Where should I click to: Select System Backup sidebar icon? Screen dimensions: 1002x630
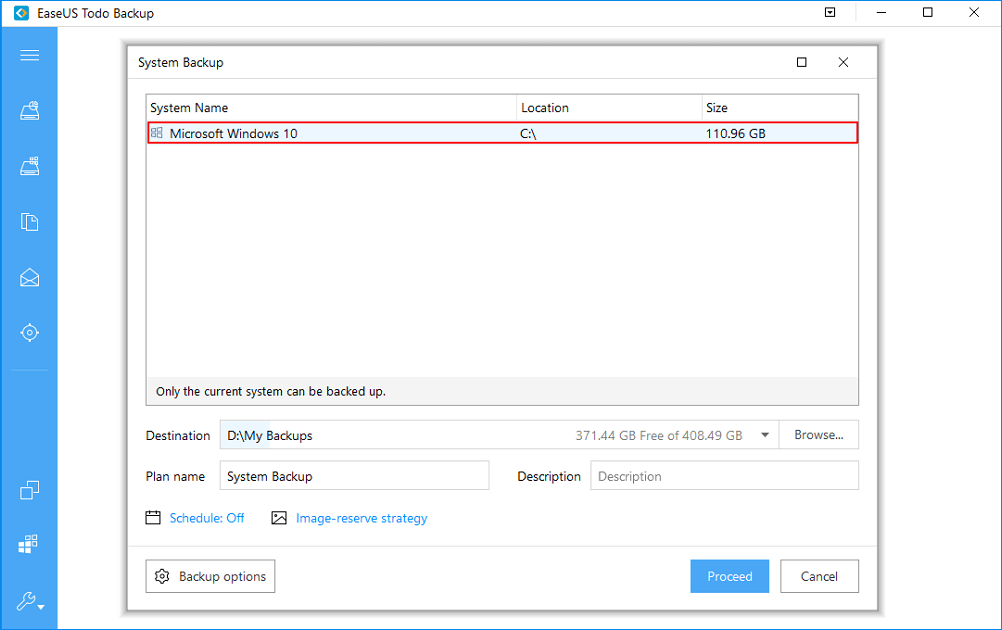[29, 167]
